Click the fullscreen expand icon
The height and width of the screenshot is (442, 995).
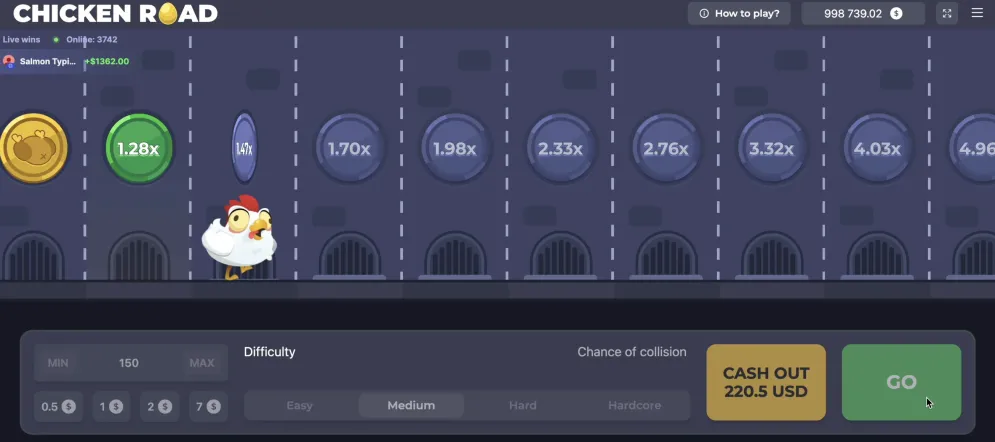pyautogui.click(x=947, y=13)
